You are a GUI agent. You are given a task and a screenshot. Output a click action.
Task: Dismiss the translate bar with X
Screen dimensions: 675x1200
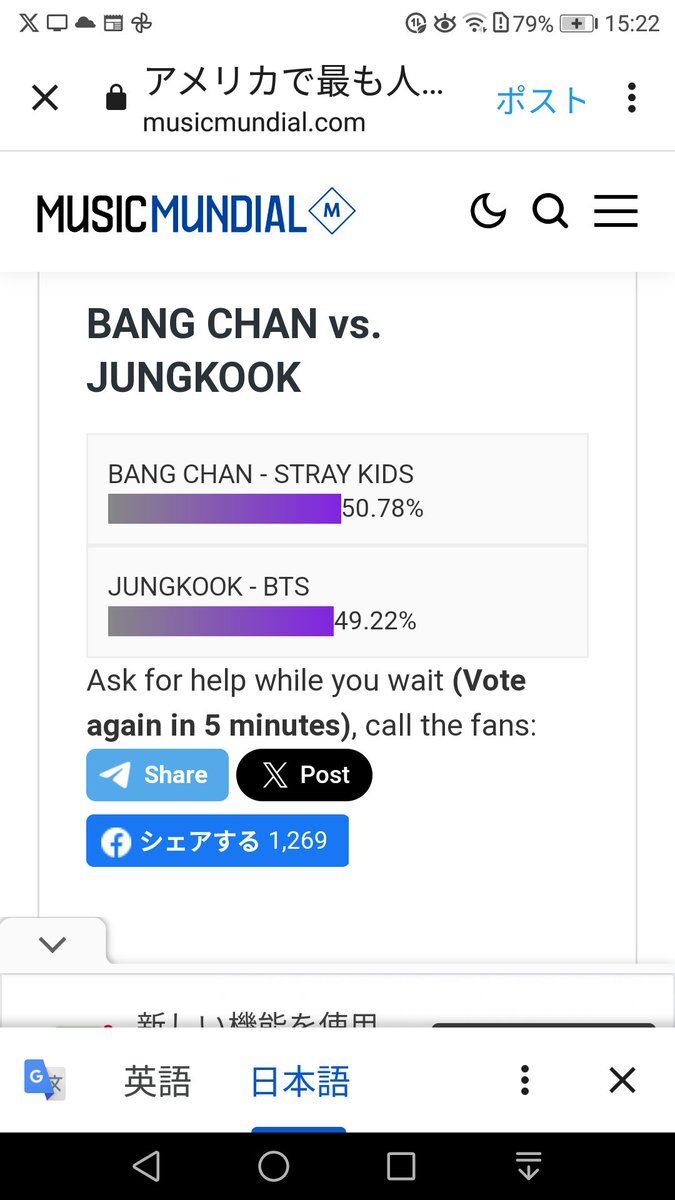[622, 1080]
